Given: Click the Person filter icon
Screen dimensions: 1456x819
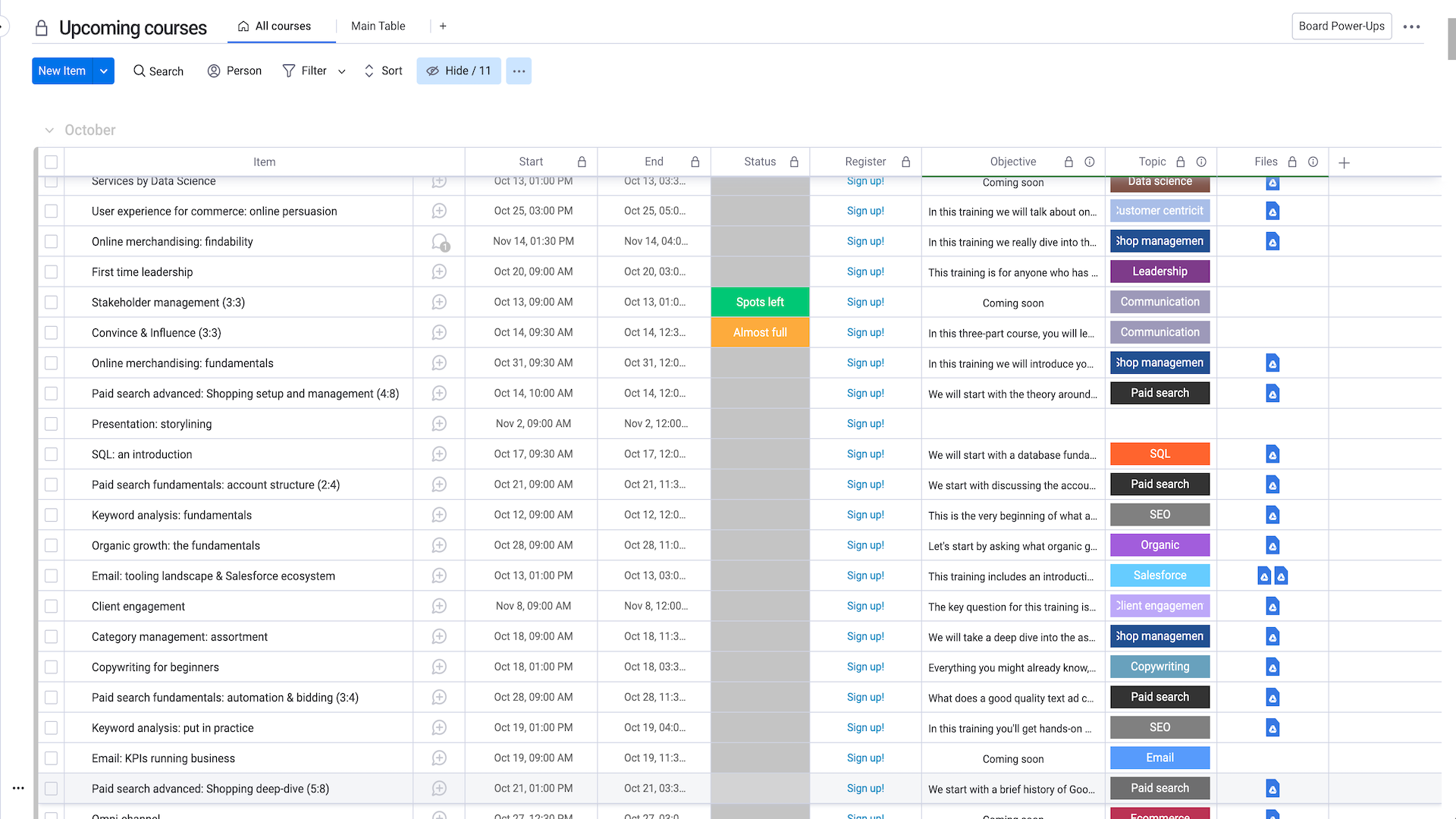Looking at the screenshot, I should click(x=213, y=71).
